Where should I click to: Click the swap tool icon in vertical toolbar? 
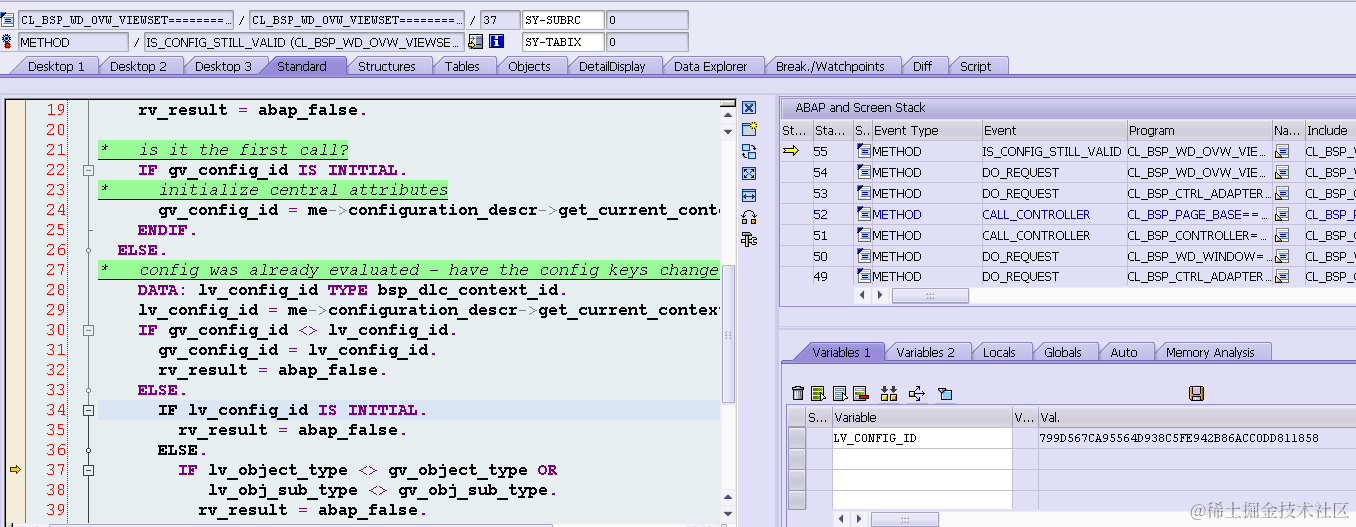[x=748, y=151]
